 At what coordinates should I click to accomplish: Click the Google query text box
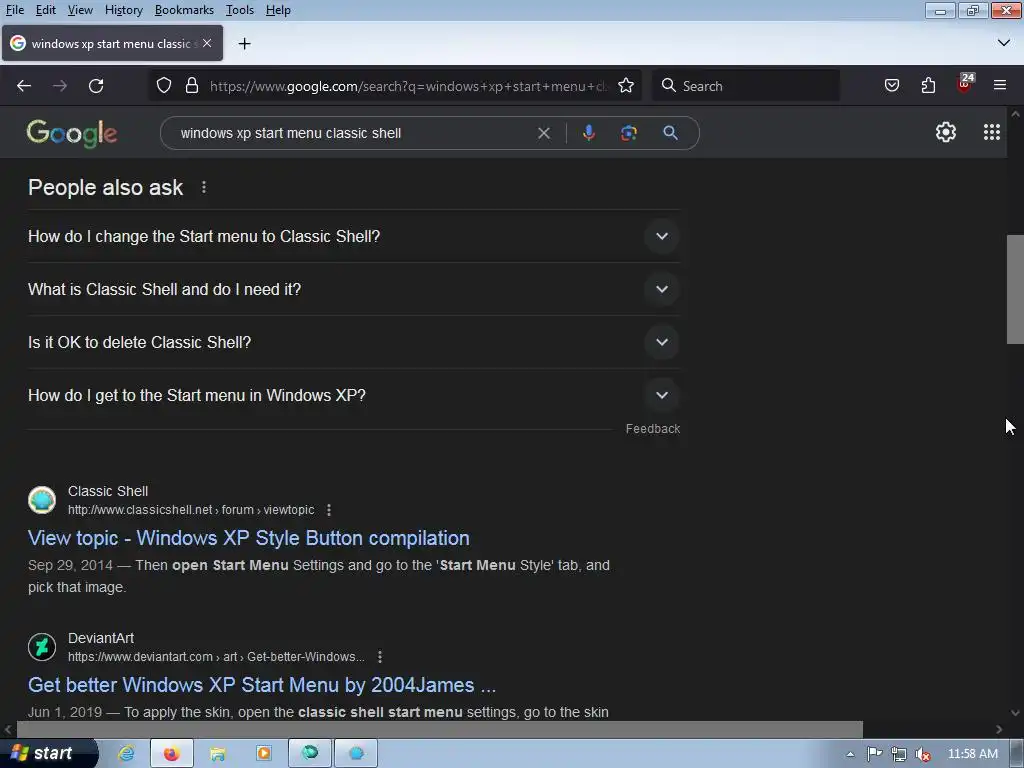[x=353, y=133]
